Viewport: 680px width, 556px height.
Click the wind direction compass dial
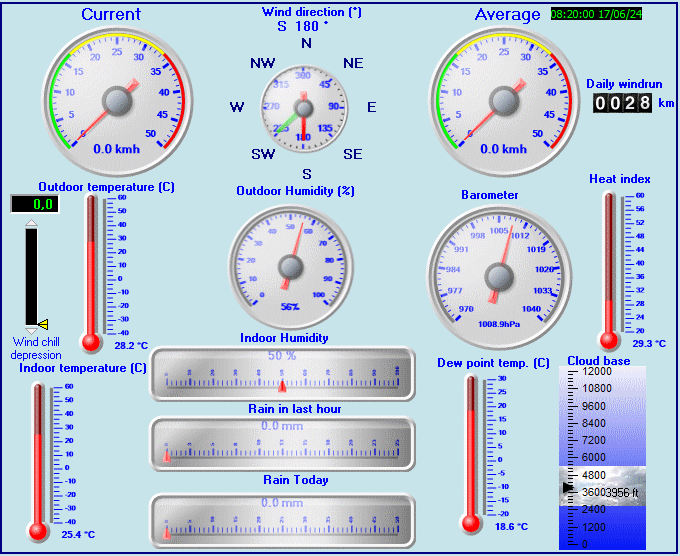tap(304, 107)
